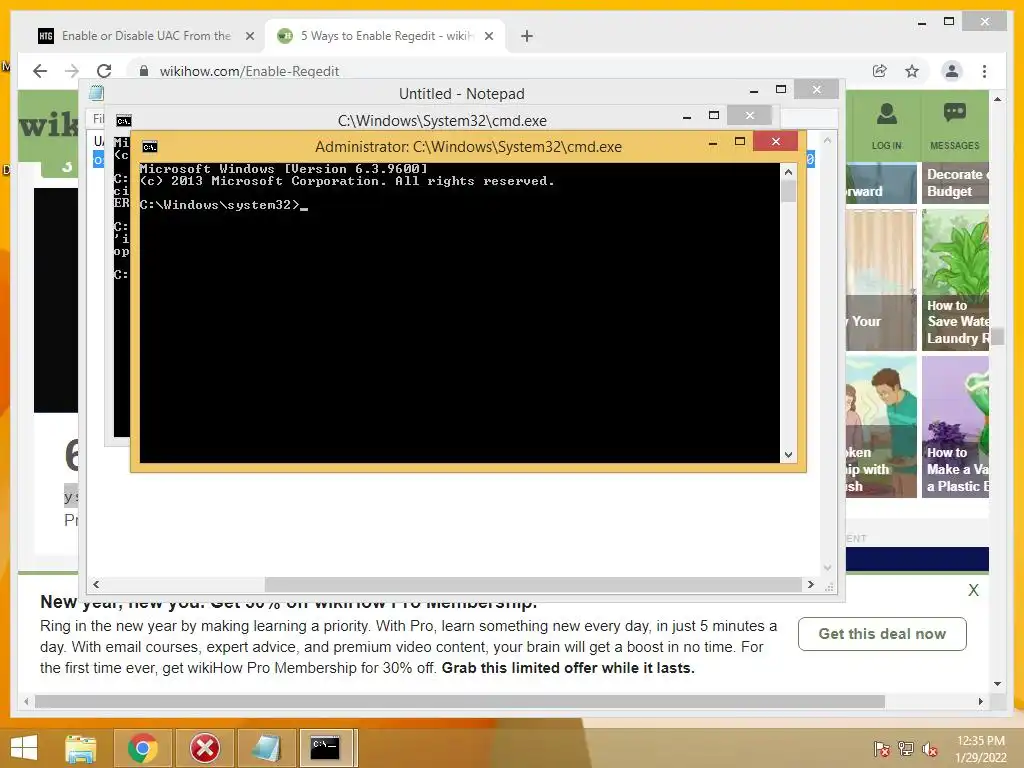Click the Administrator cmd scroll down arrow
1024x768 pixels.
788,455
